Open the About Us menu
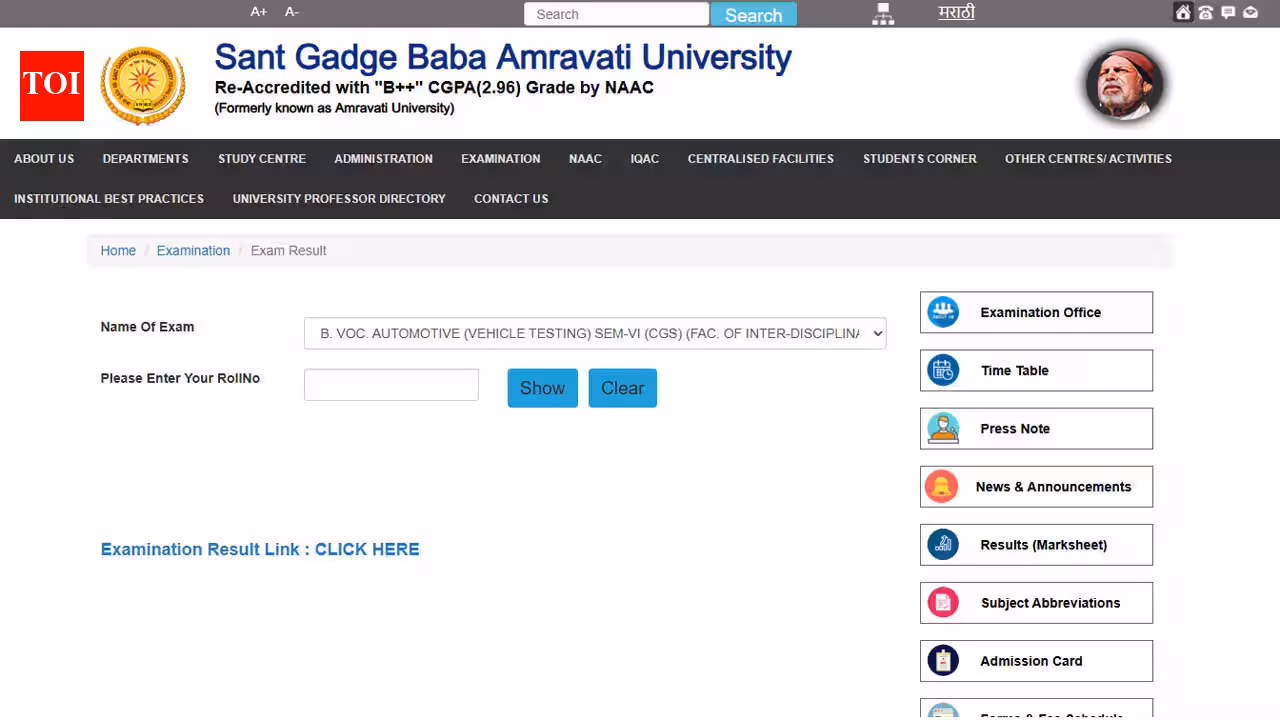 (x=44, y=159)
